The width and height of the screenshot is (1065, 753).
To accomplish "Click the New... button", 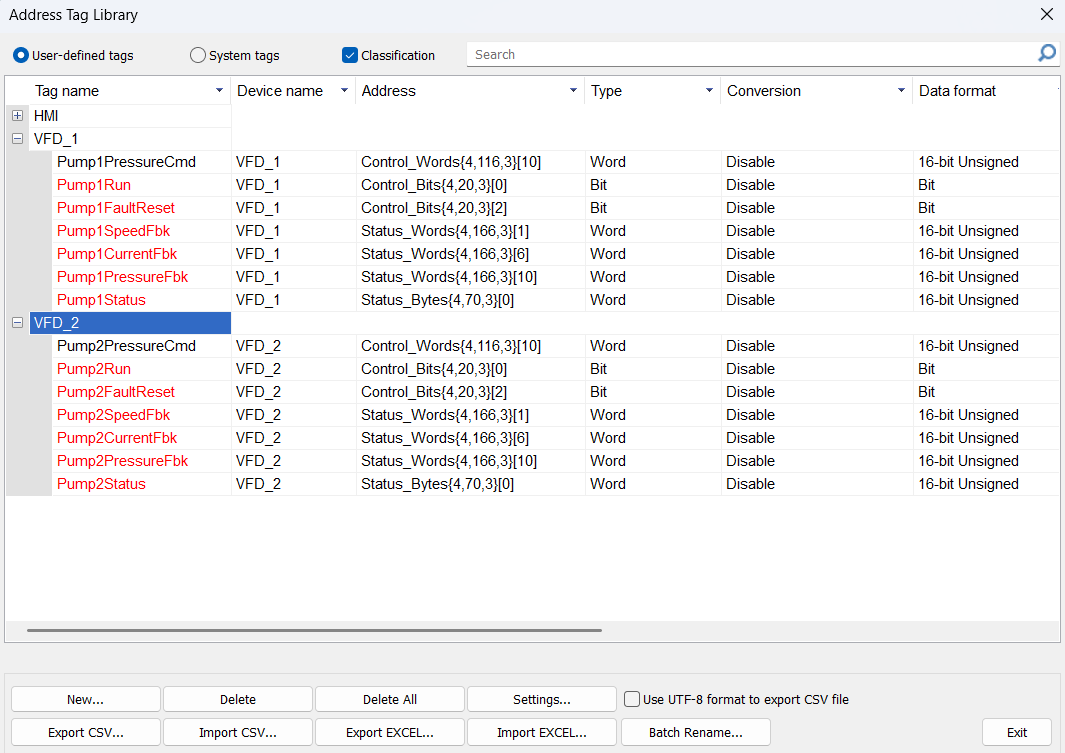I will tap(86, 700).
